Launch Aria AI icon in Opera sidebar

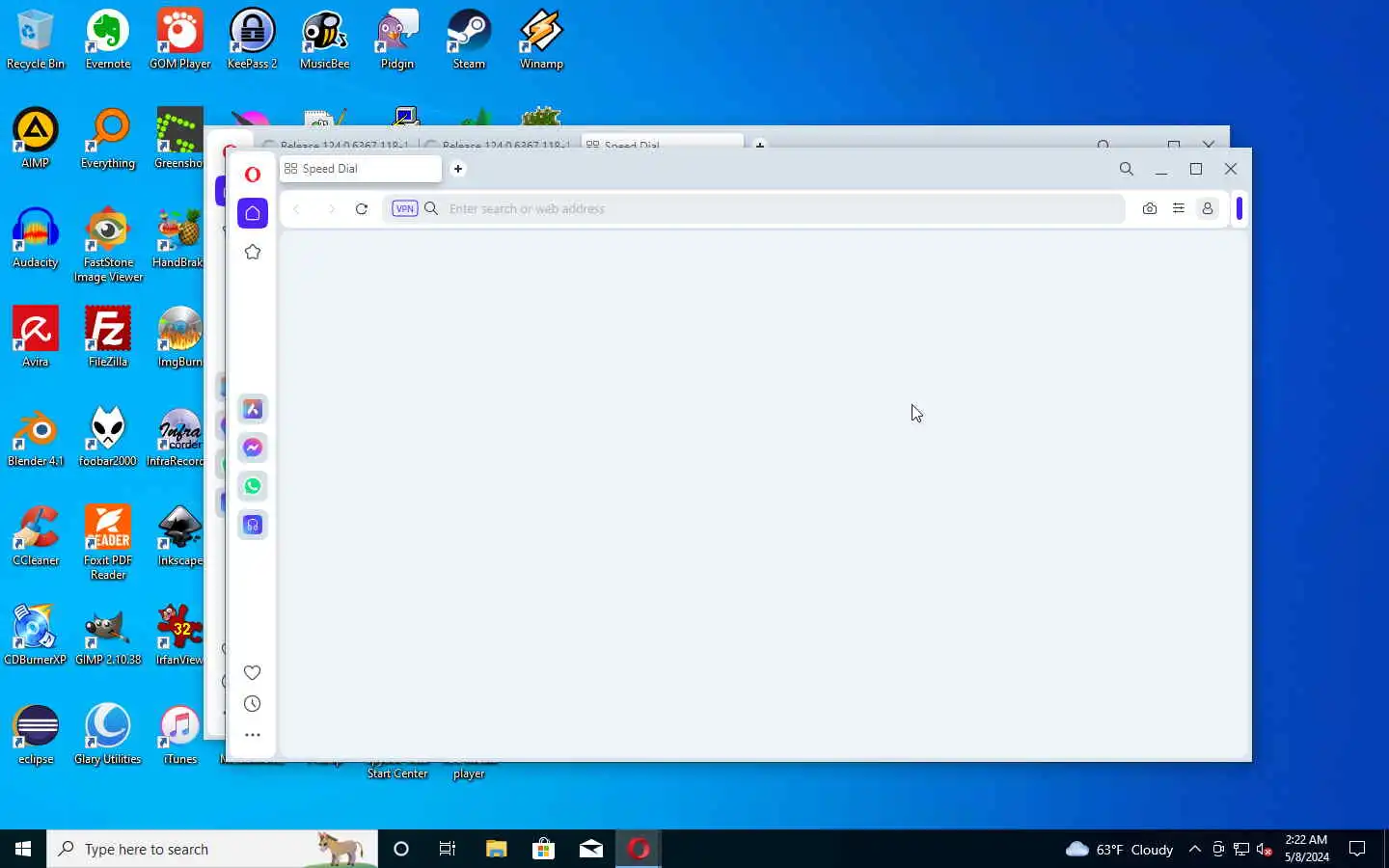(x=253, y=409)
